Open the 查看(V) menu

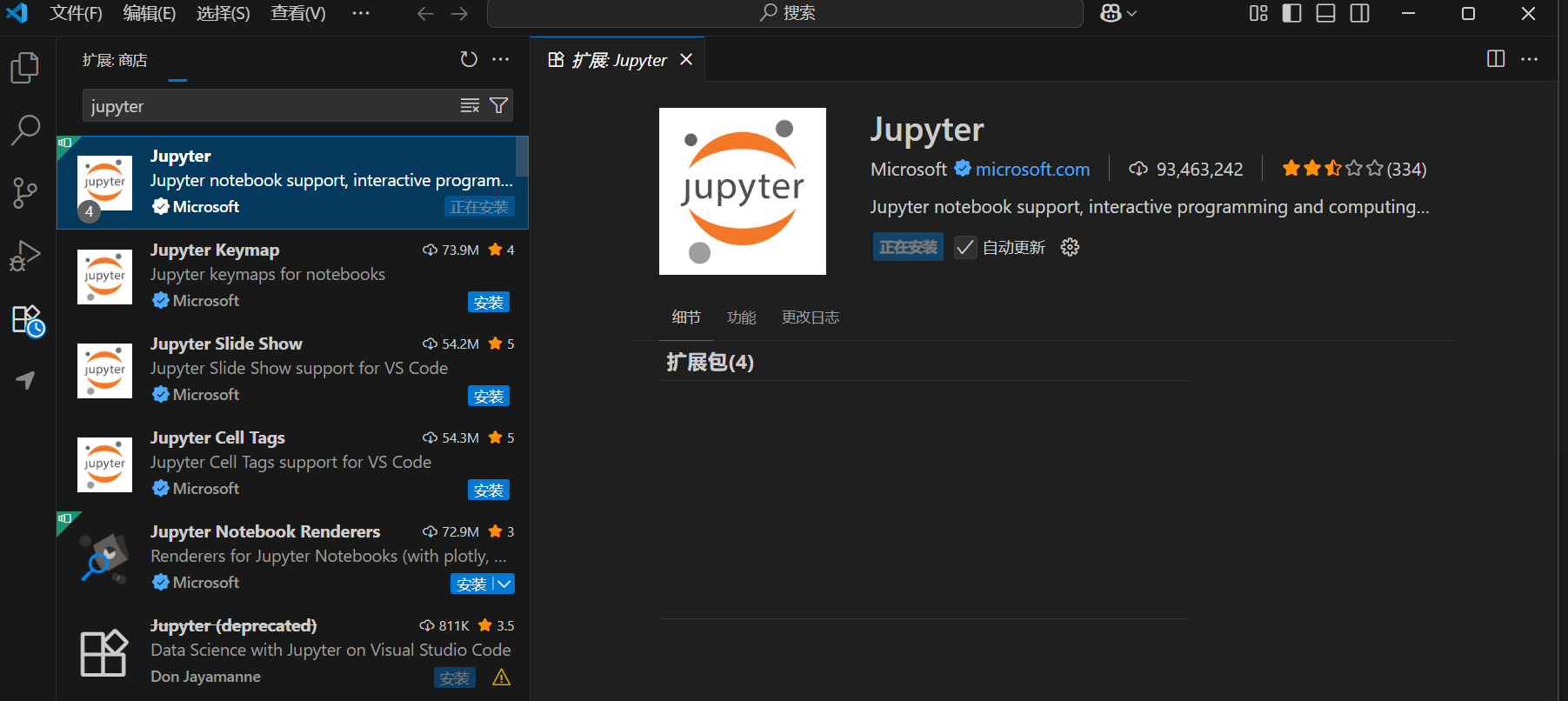pos(297,13)
